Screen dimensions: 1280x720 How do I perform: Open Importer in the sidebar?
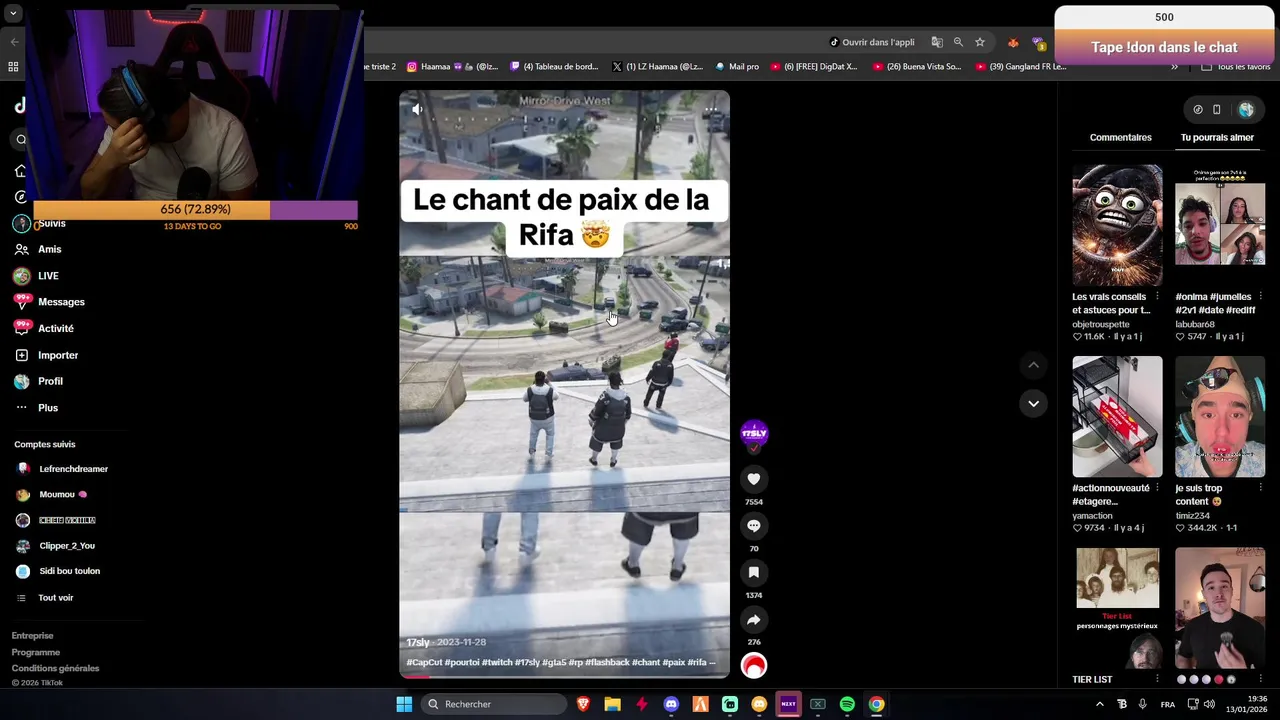point(58,355)
